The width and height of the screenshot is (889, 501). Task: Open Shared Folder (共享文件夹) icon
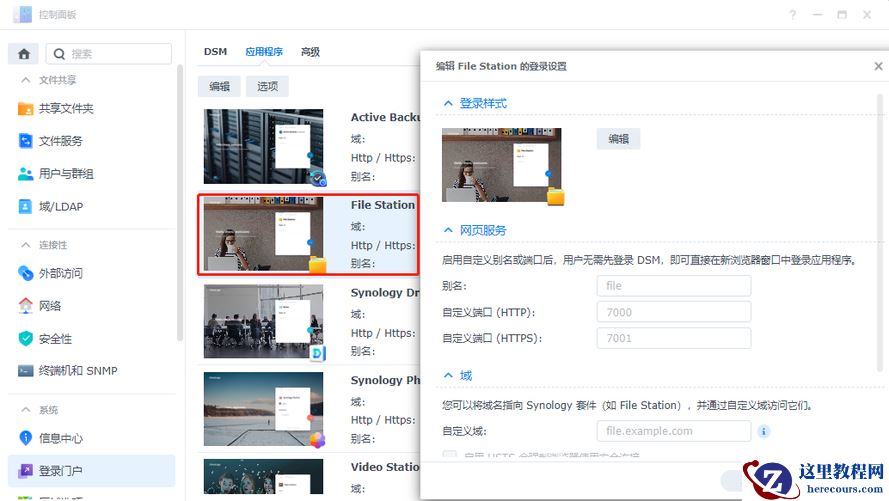pyautogui.click(x=26, y=108)
